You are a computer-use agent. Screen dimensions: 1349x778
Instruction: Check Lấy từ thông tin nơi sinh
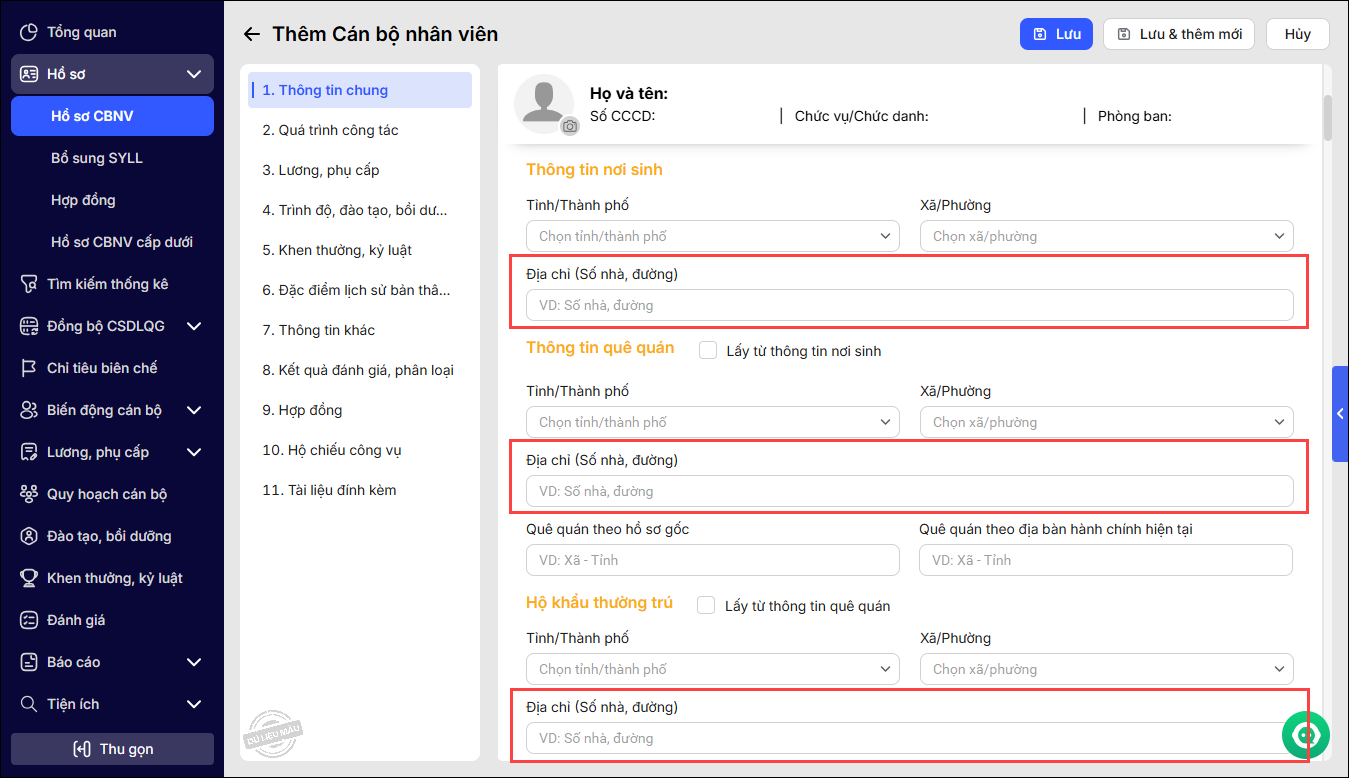(x=708, y=350)
